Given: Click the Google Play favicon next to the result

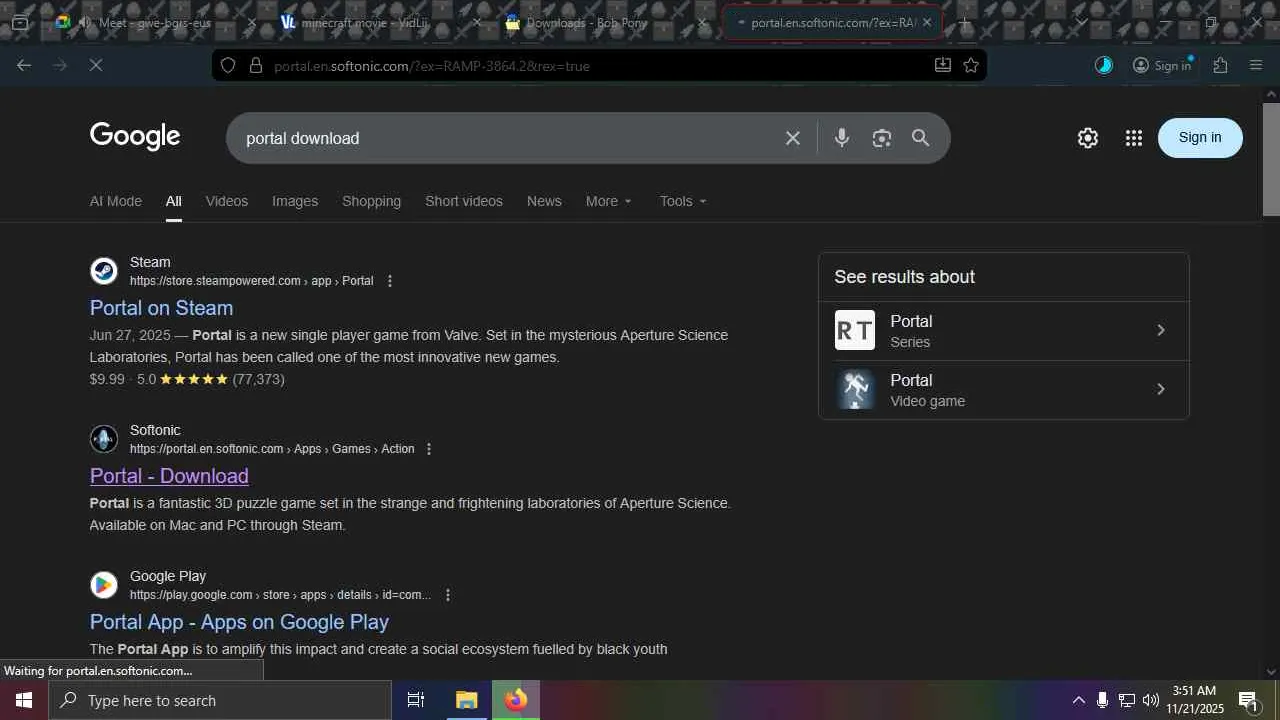Looking at the screenshot, I should coord(104,585).
